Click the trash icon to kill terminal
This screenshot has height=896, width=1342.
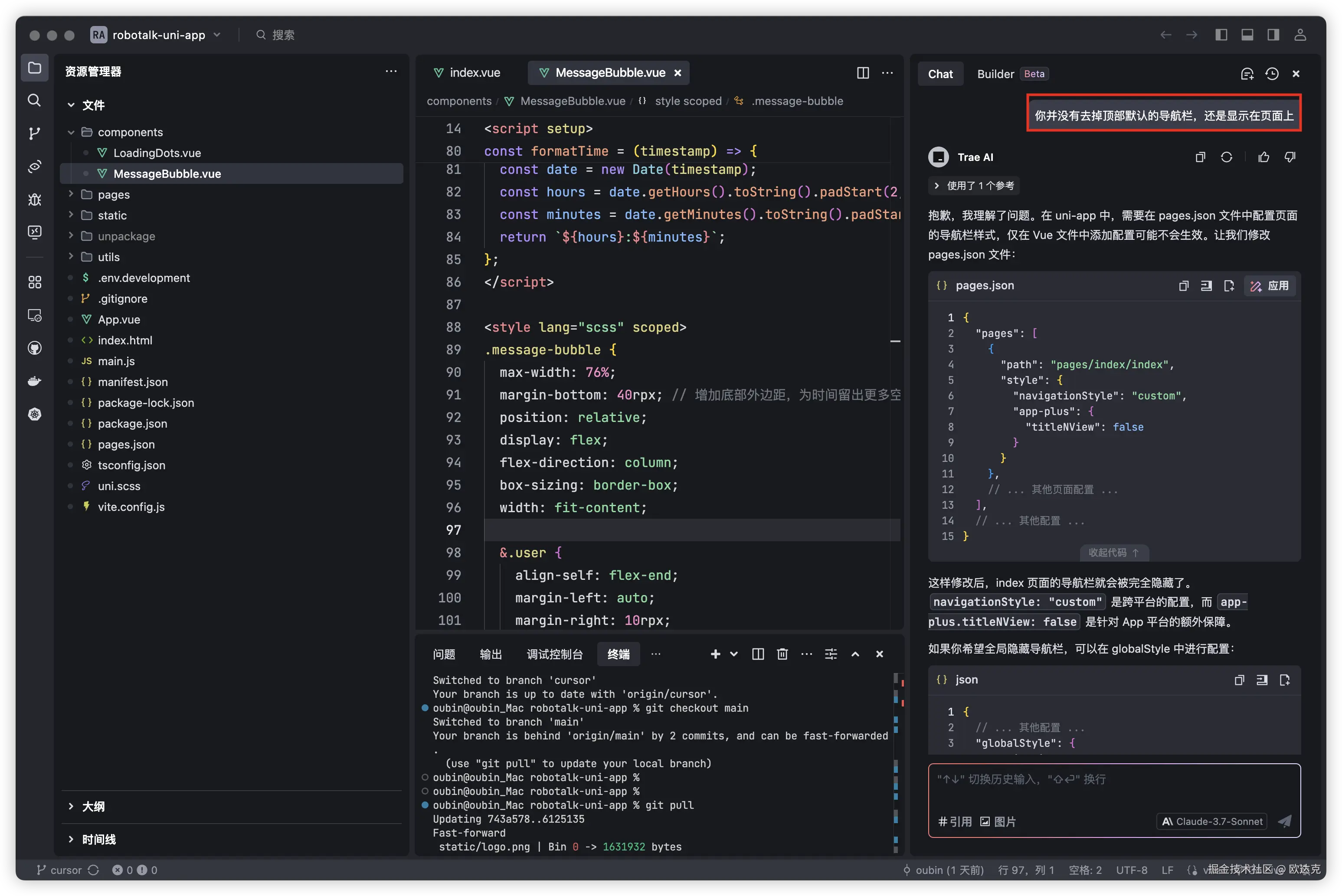pyautogui.click(x=782, y=654)
